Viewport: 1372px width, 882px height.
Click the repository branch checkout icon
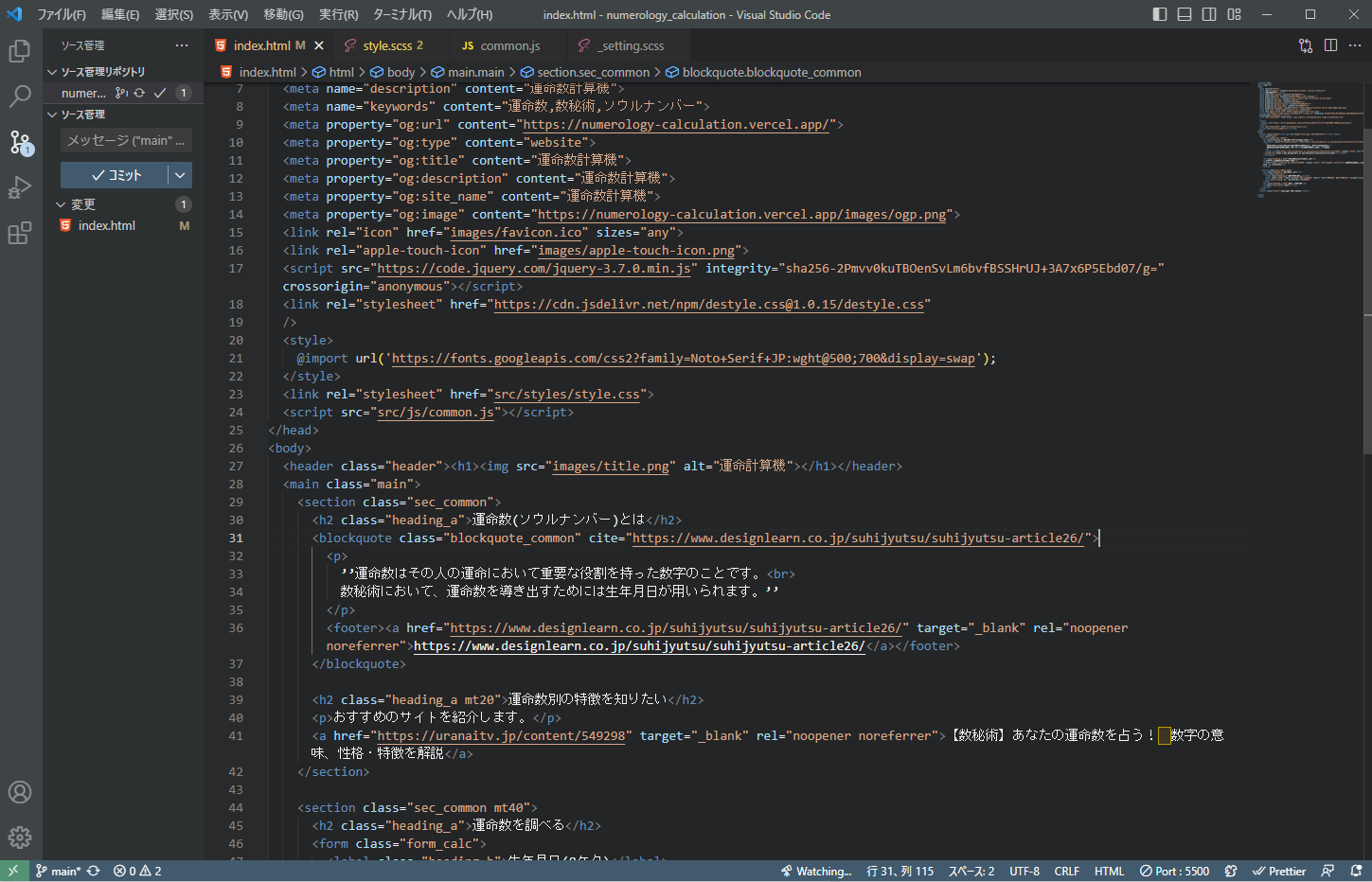[x=121, y=93]
